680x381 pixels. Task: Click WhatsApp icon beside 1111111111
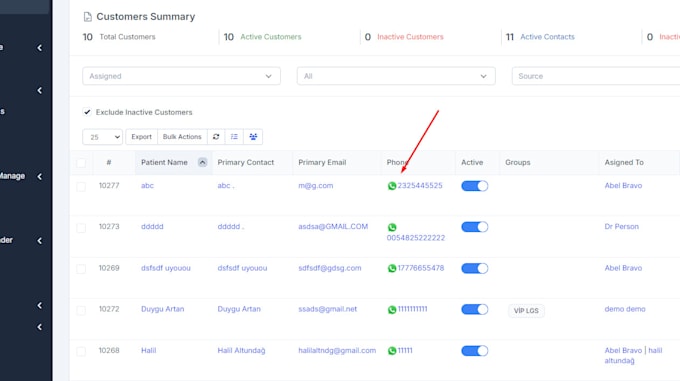point(392,309)
